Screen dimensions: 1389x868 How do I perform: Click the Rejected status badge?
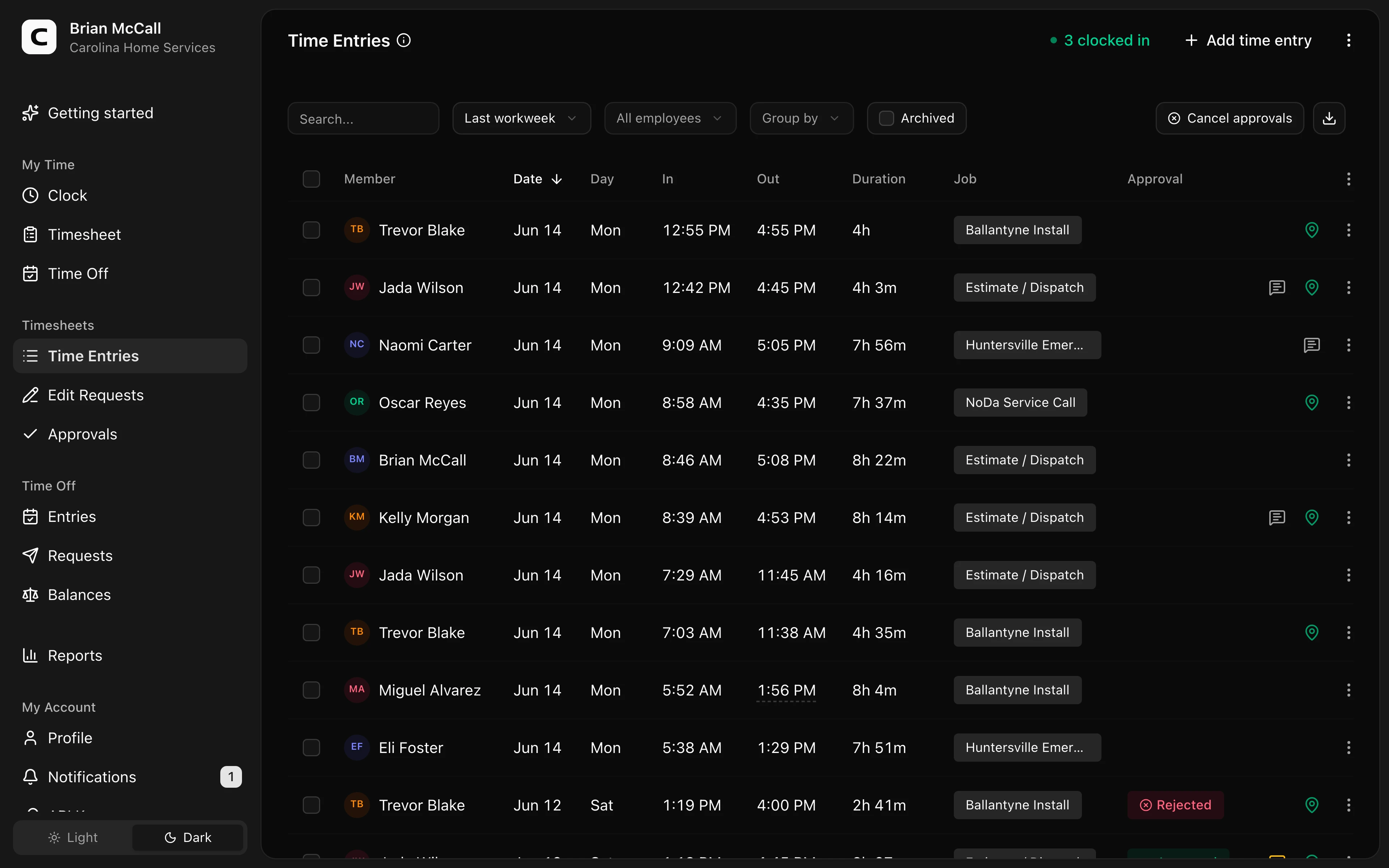[x=1175, y=805]
